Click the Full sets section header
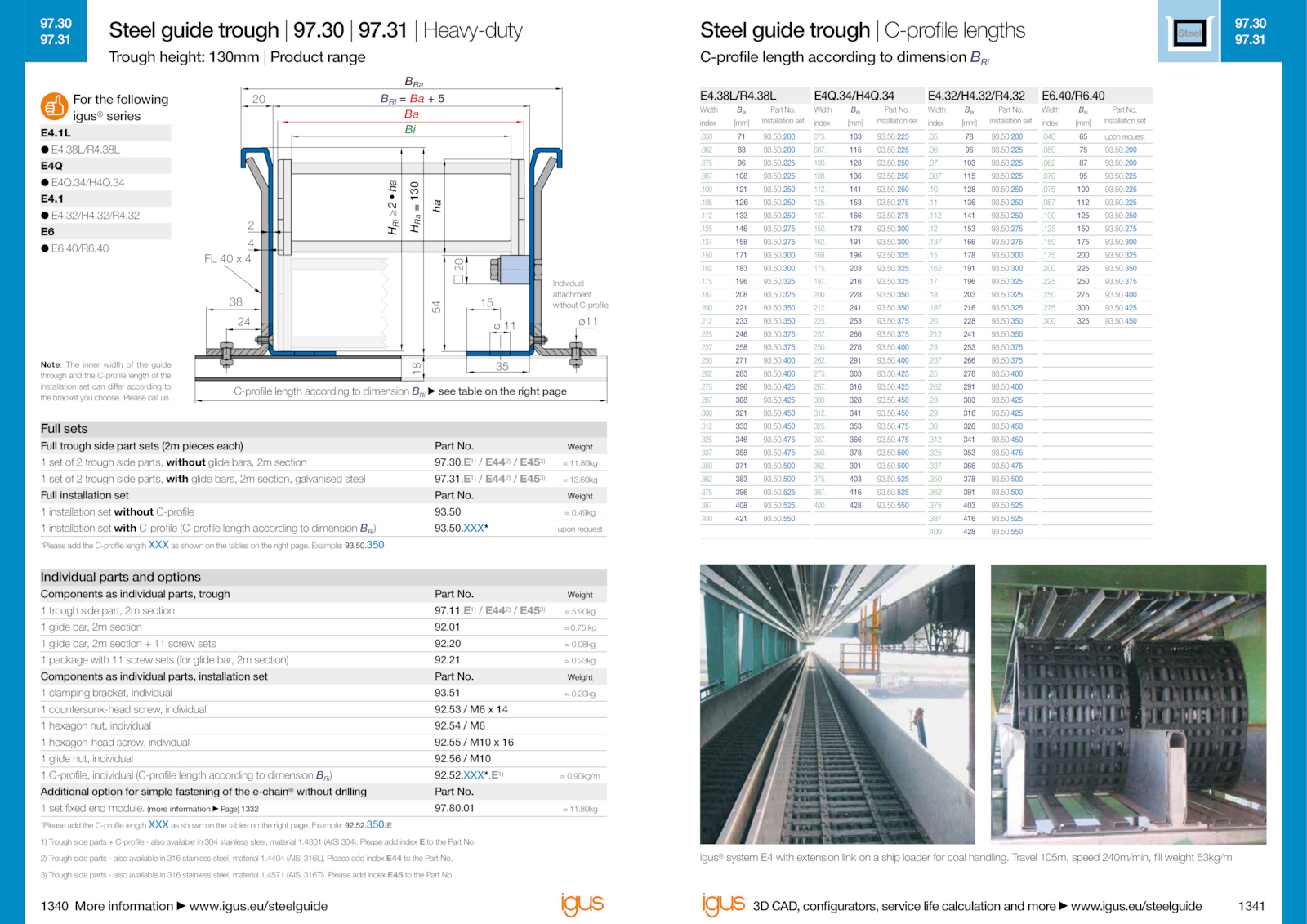The width and height of the screenshot is (1307, 924). click(323, 429)
